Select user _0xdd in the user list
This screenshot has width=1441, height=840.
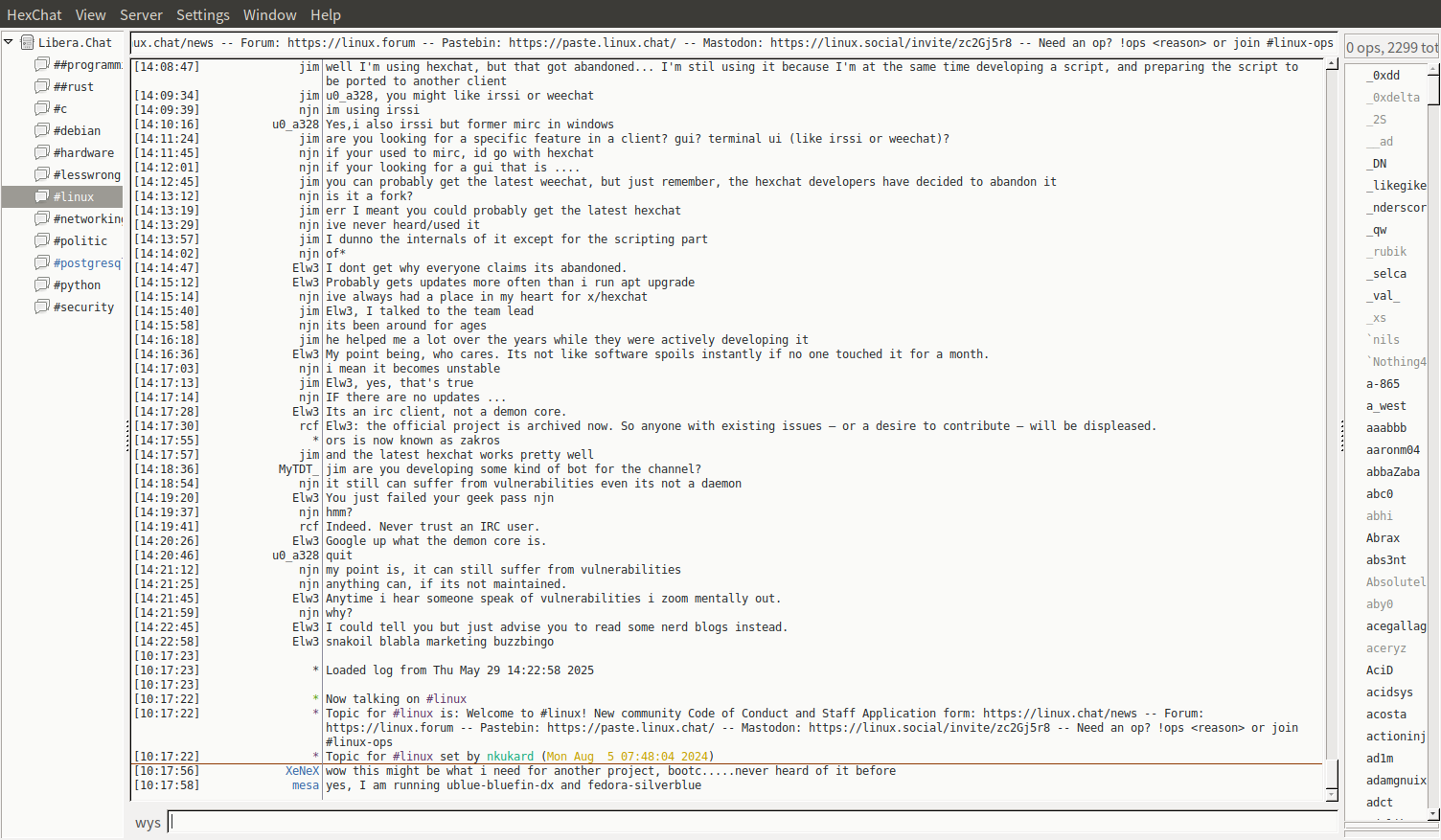tap(1383, 76)
